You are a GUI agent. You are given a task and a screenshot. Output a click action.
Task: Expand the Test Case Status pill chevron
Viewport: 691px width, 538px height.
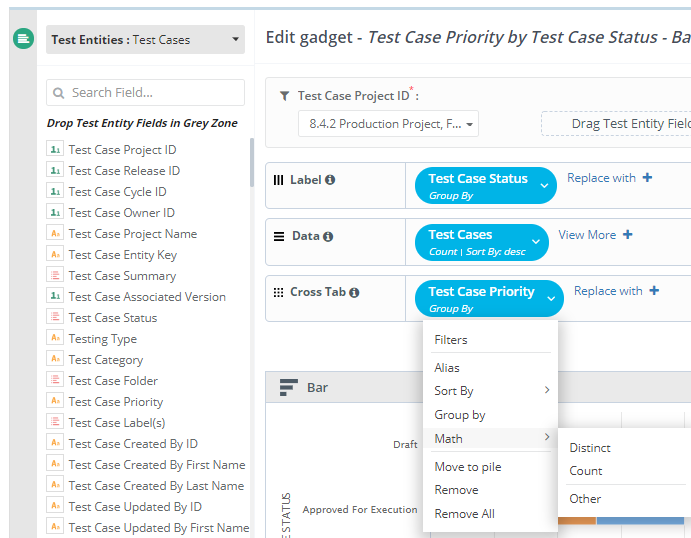coord(544,186)
